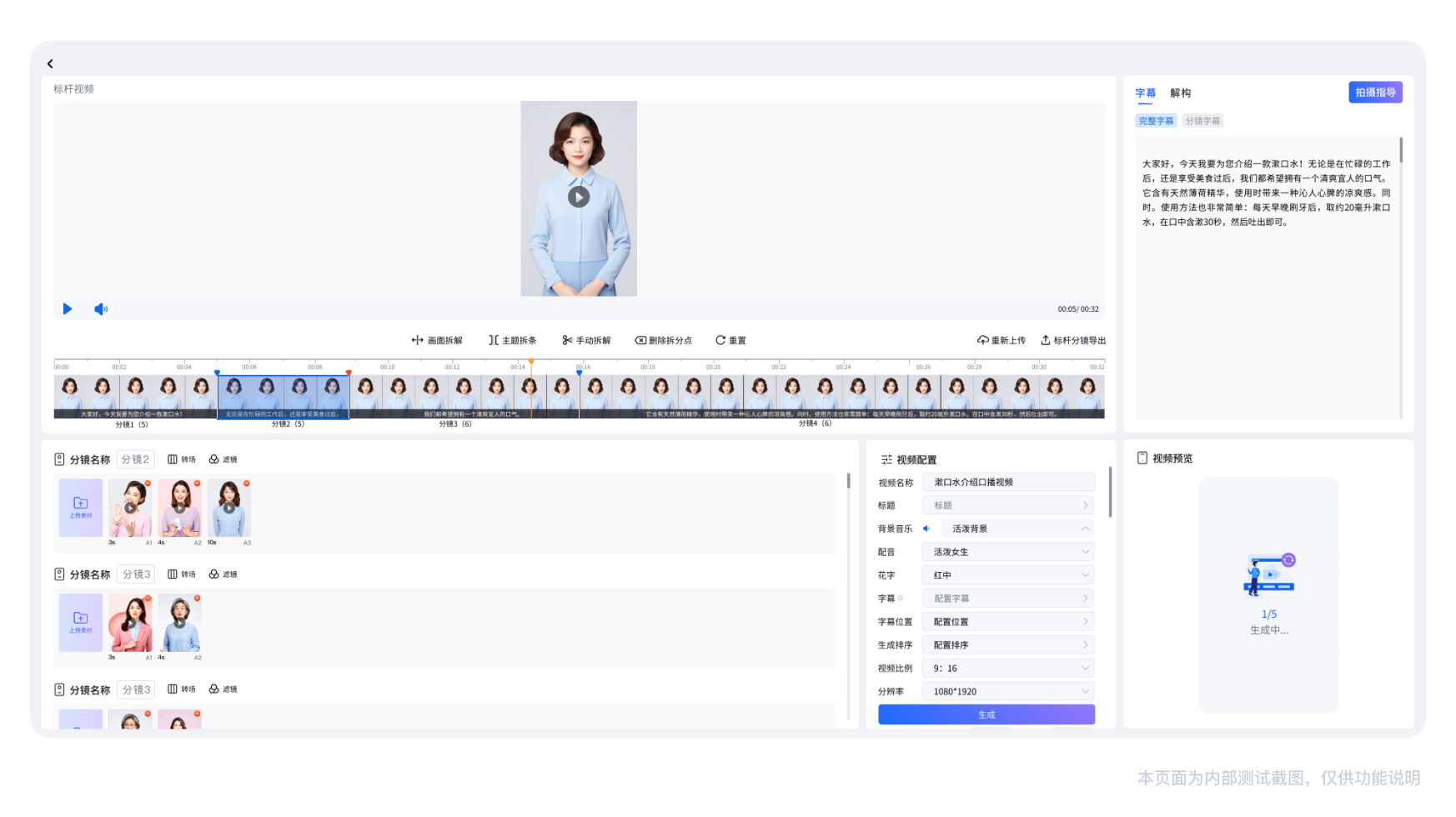Toggle the 背景音乐 speaker icon
1456x817 pixels.
[x=926, y=528]
